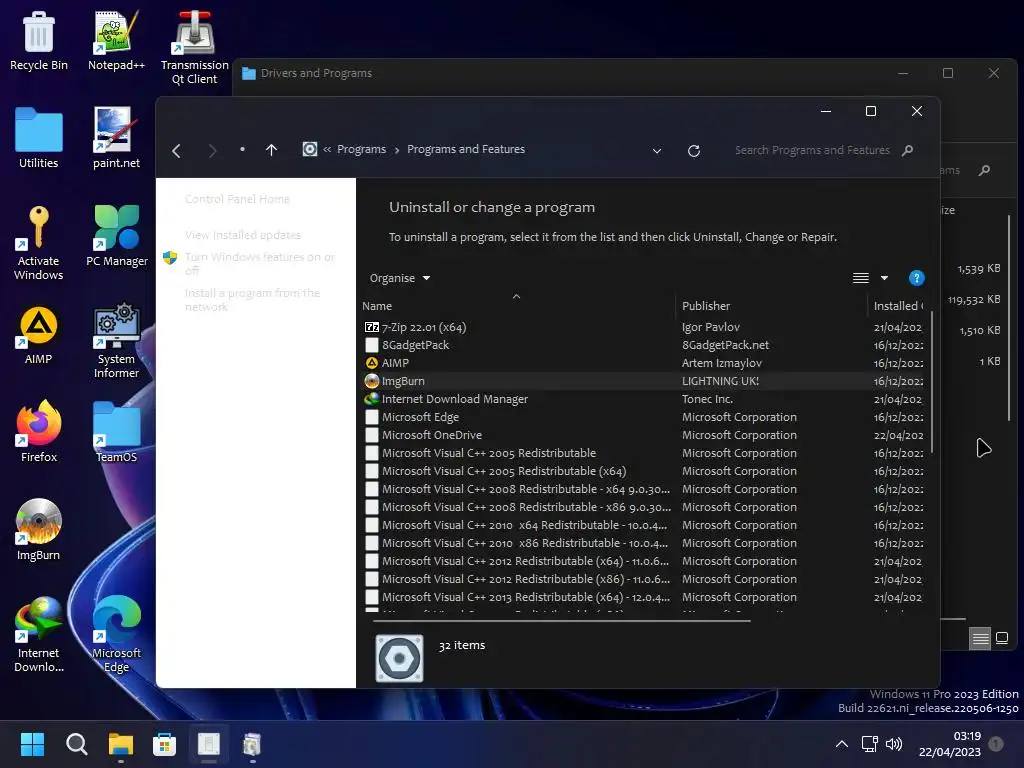Click search icon in Drivers and Programs window
Screen dimensions: 1024x768
click(984, 170)
